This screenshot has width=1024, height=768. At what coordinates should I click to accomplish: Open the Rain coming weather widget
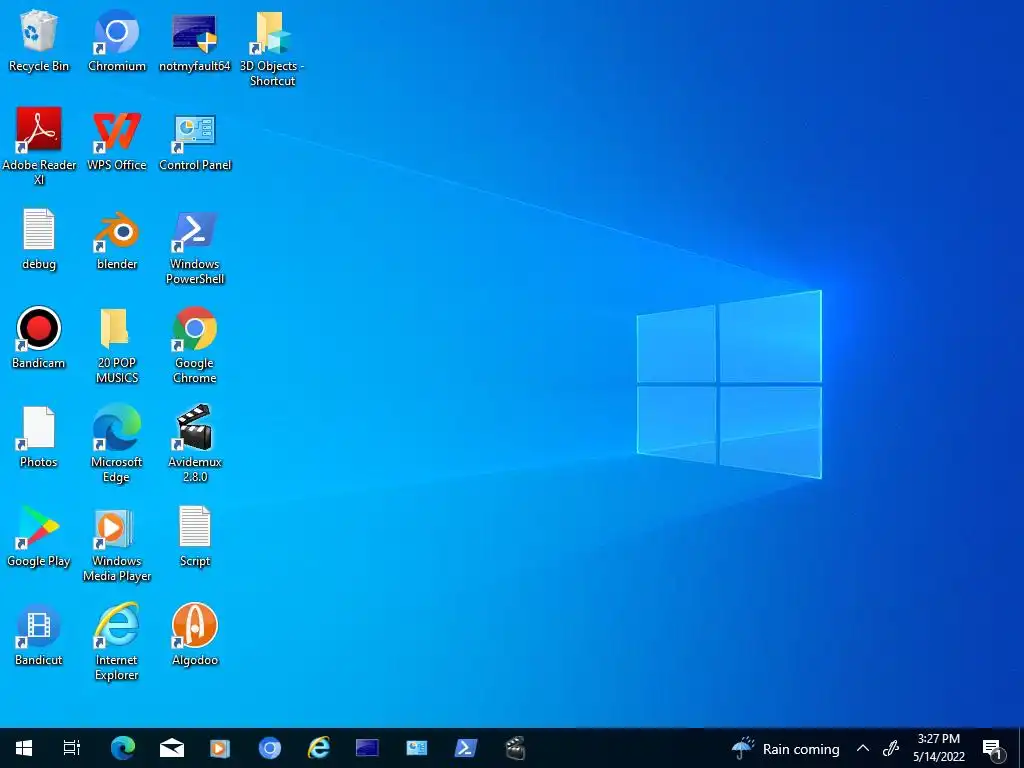785,748
